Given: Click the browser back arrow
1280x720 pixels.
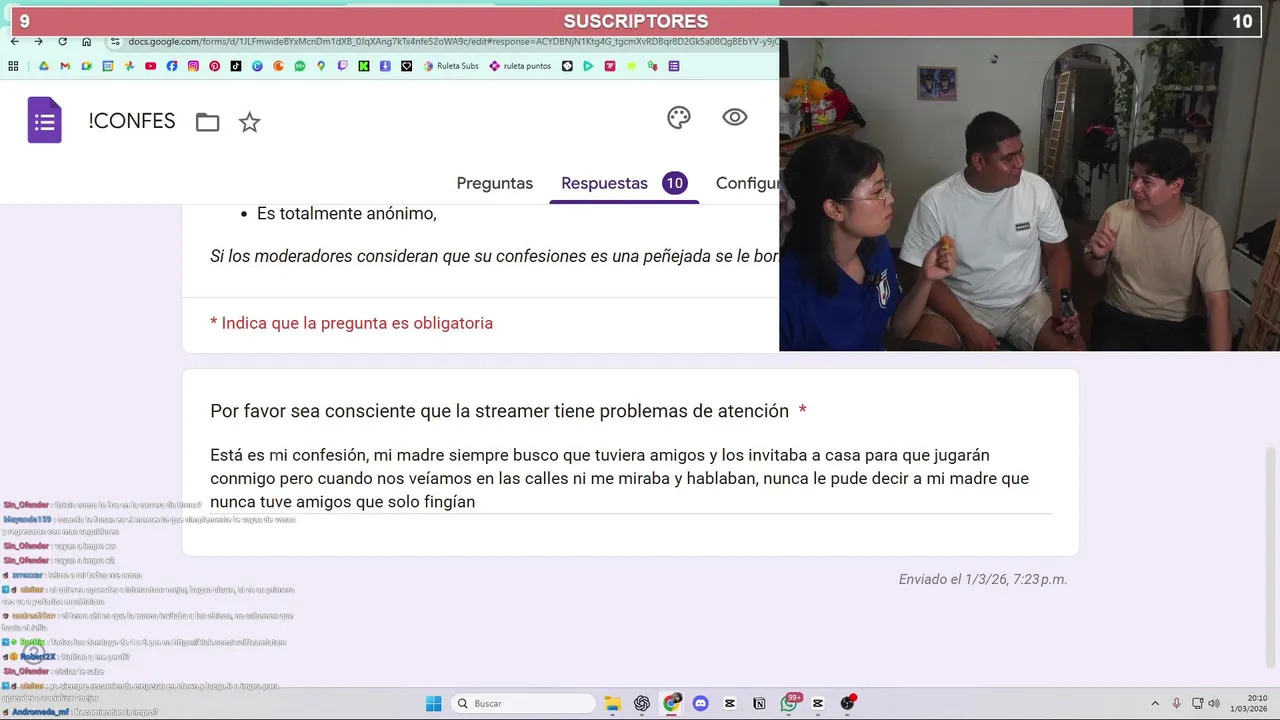Looking at the screenshot, I should [x=14, y=41].
